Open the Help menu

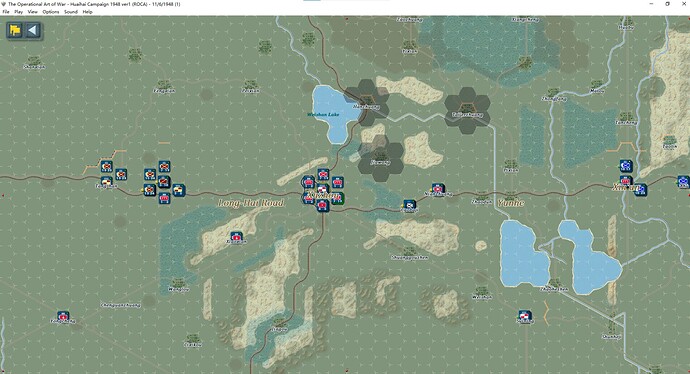[88, 12]
